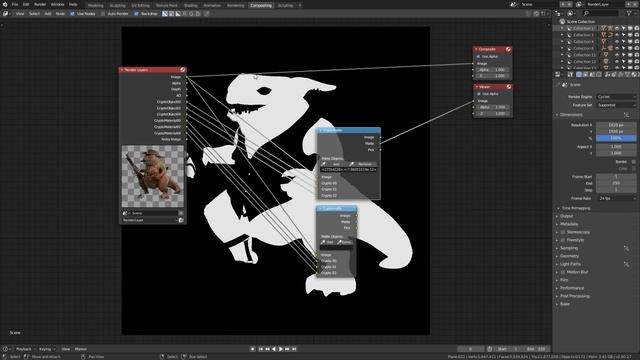Click the Render Layers node preview icon
The image size is (640, 360).
(183, 70)
